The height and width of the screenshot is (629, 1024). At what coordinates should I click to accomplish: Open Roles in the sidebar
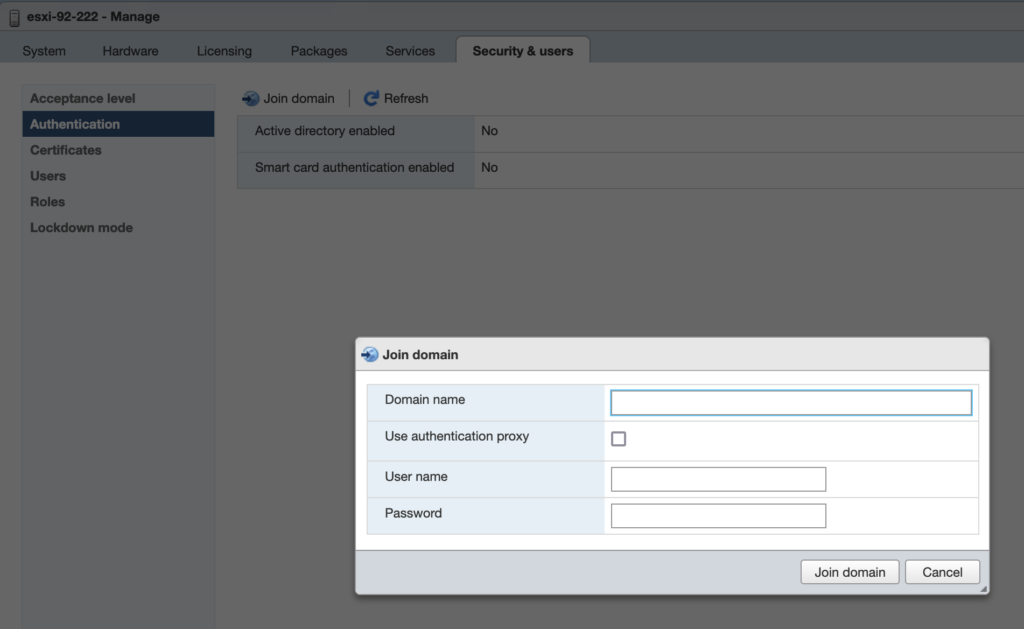(48, 202)
